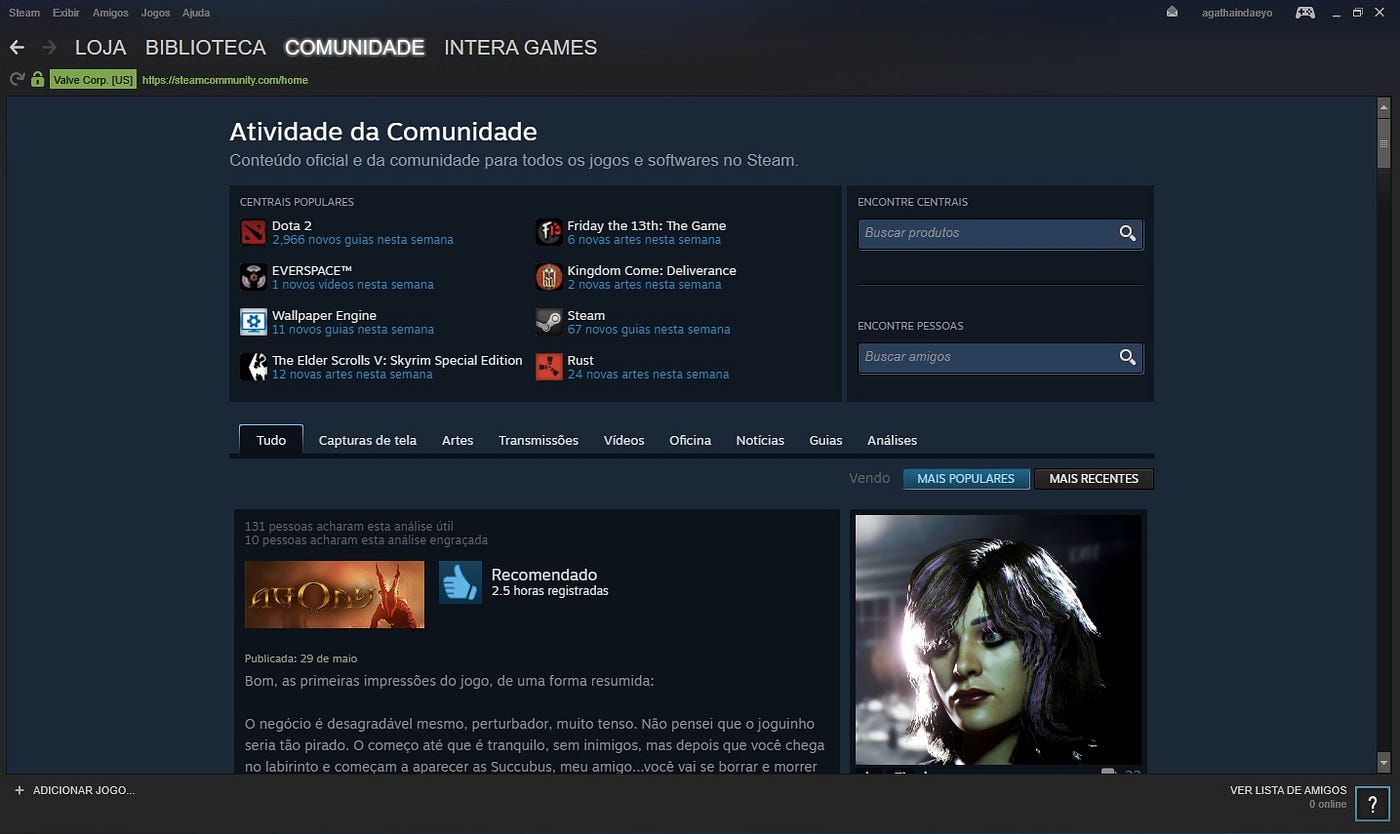
Task: Open the Exibir menu
Action: point(66,13)
